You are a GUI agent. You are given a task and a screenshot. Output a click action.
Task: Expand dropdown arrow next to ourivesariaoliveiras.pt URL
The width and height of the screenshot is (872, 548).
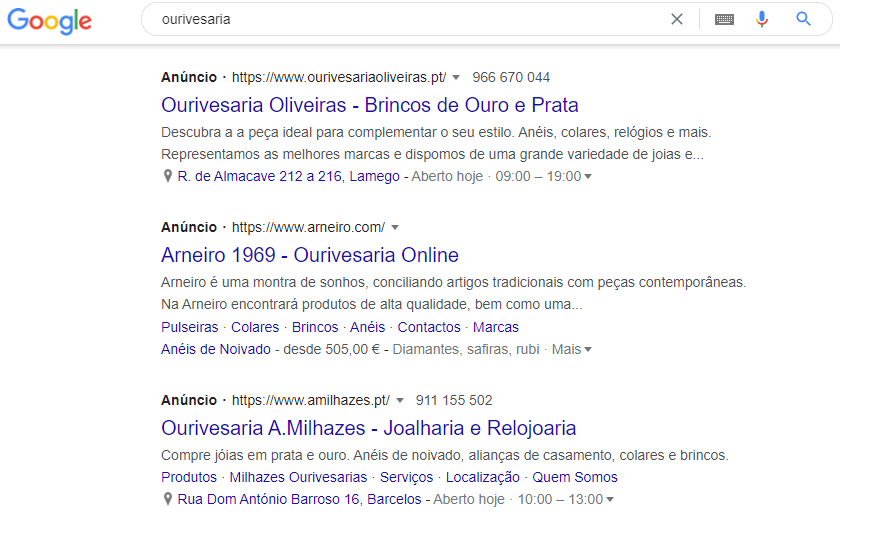click(x=456, y=77)
